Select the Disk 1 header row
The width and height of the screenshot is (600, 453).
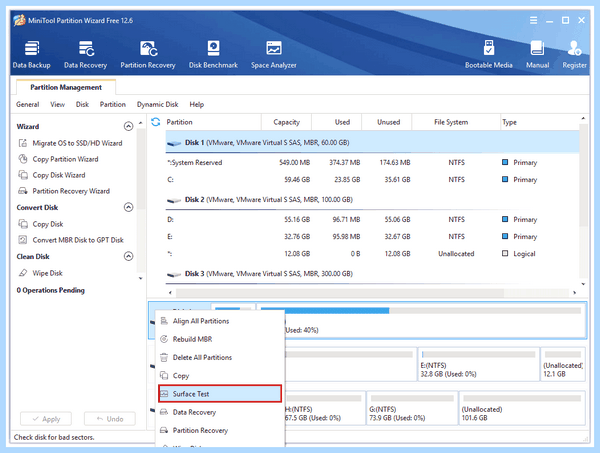tap(372, 142)
